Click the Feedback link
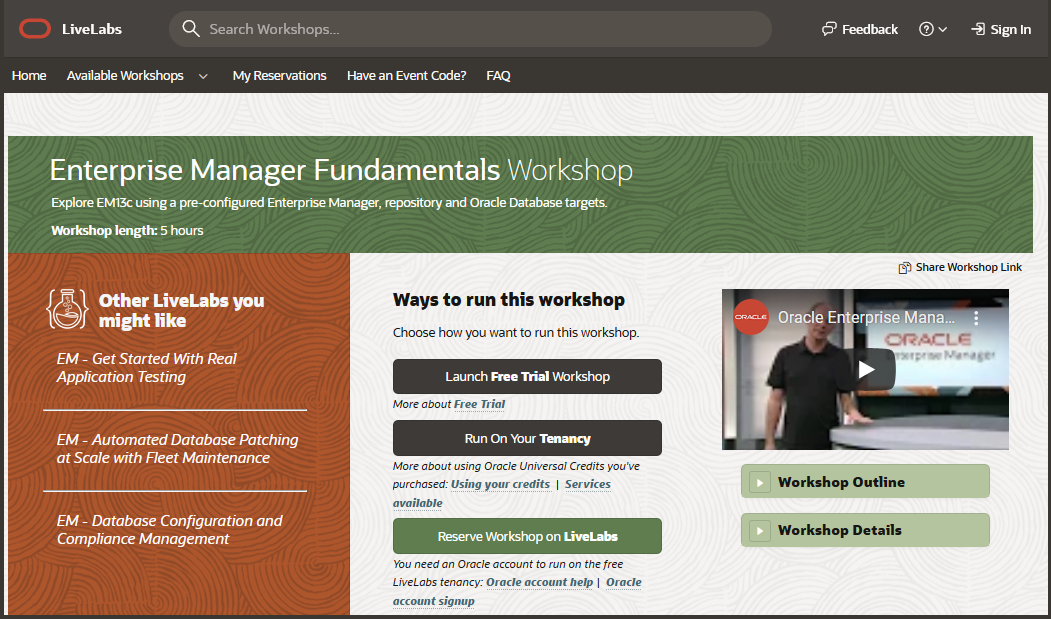1051x619 pixels. pyautogui.click(x=869, y=29)
